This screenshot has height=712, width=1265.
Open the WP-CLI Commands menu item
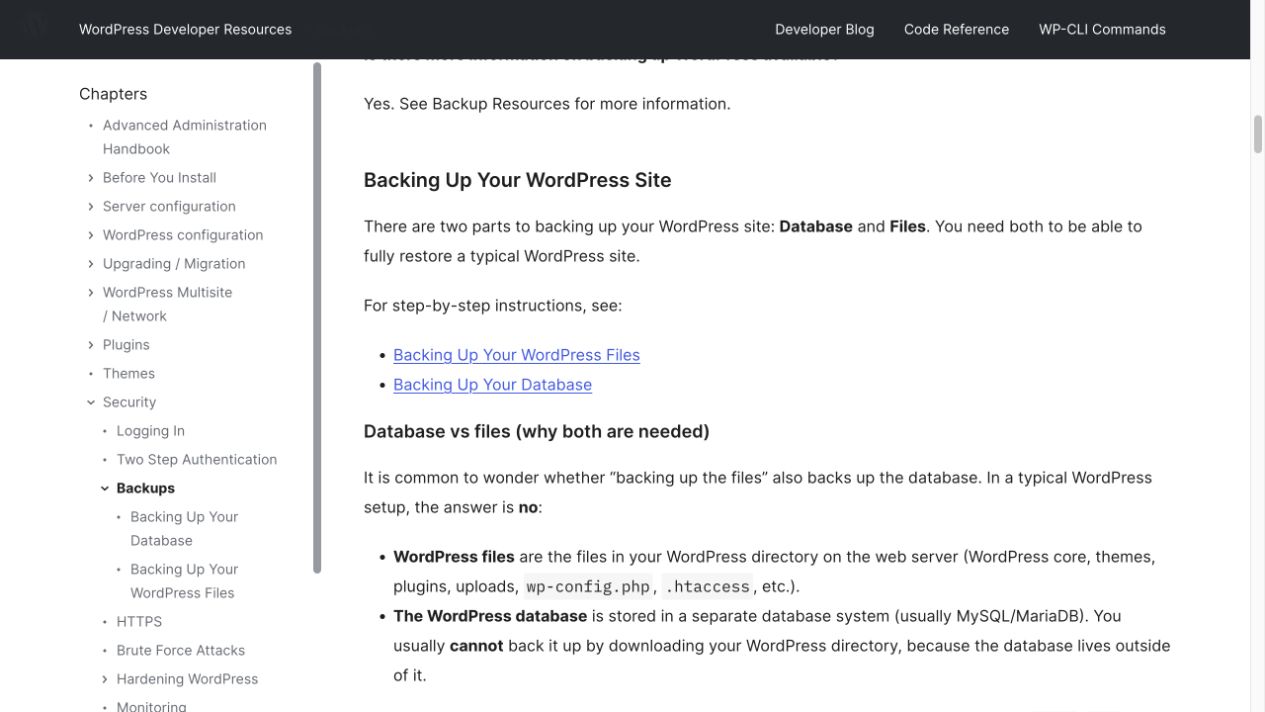(1102, 29)
